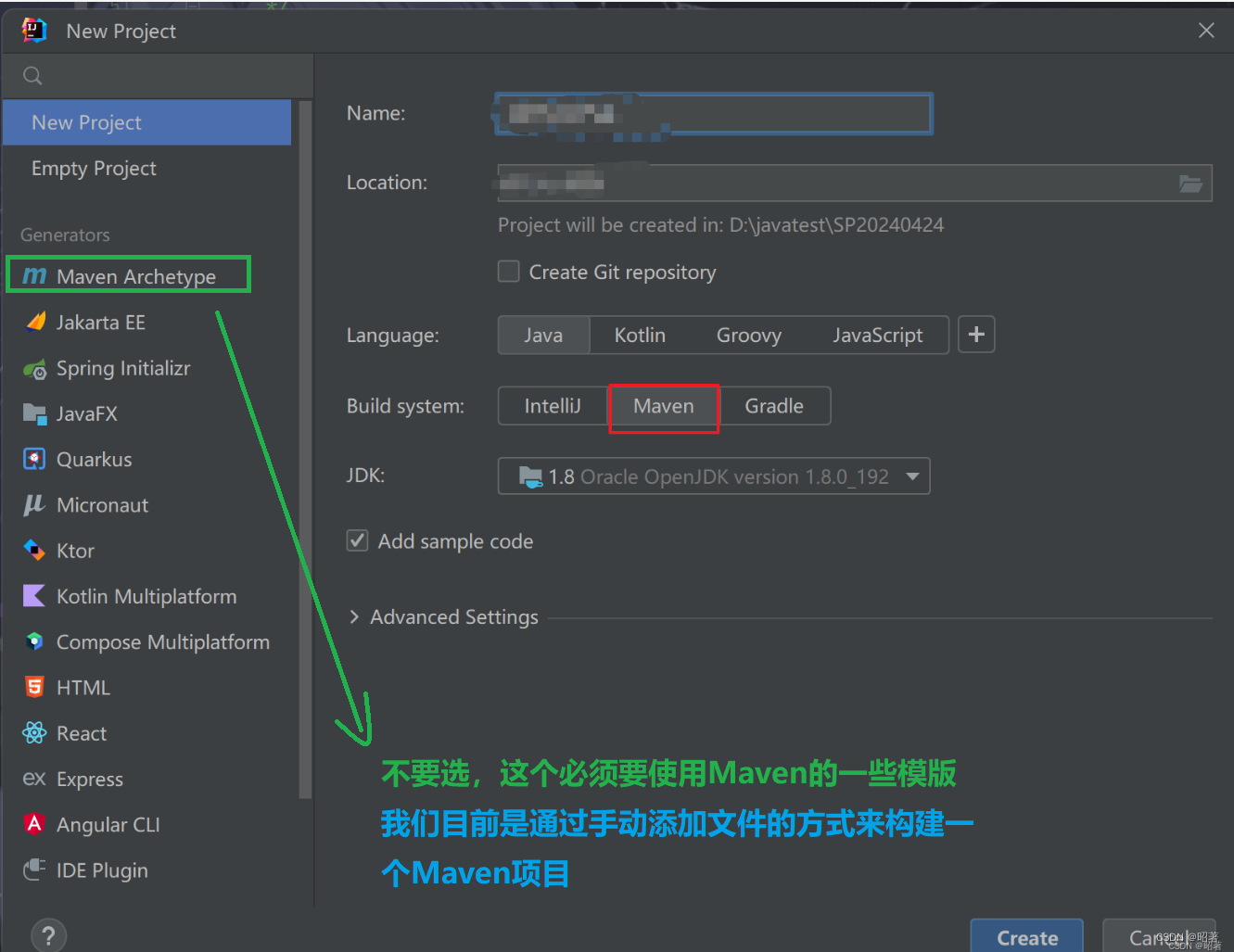Select New Project in the sidebar
This screenshot has height=952, width=1234.
coord(146,122)
